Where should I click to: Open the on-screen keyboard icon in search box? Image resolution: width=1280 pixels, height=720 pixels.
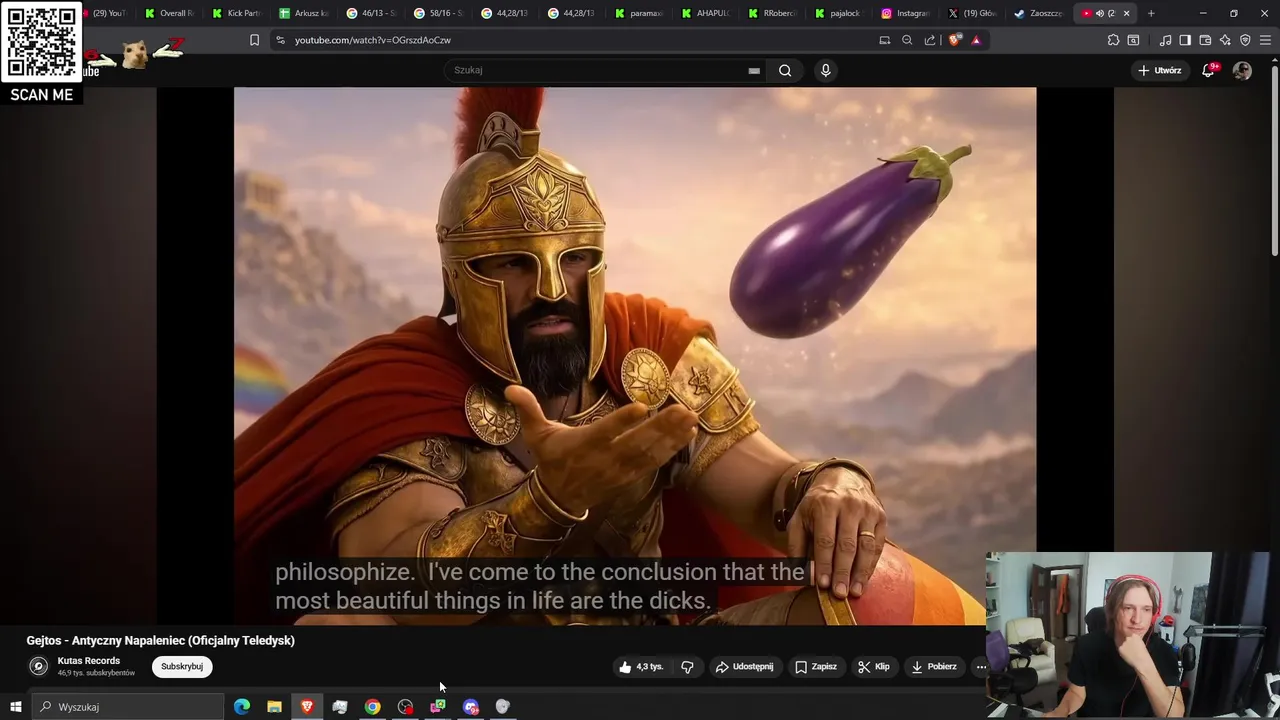click(754, 71)
